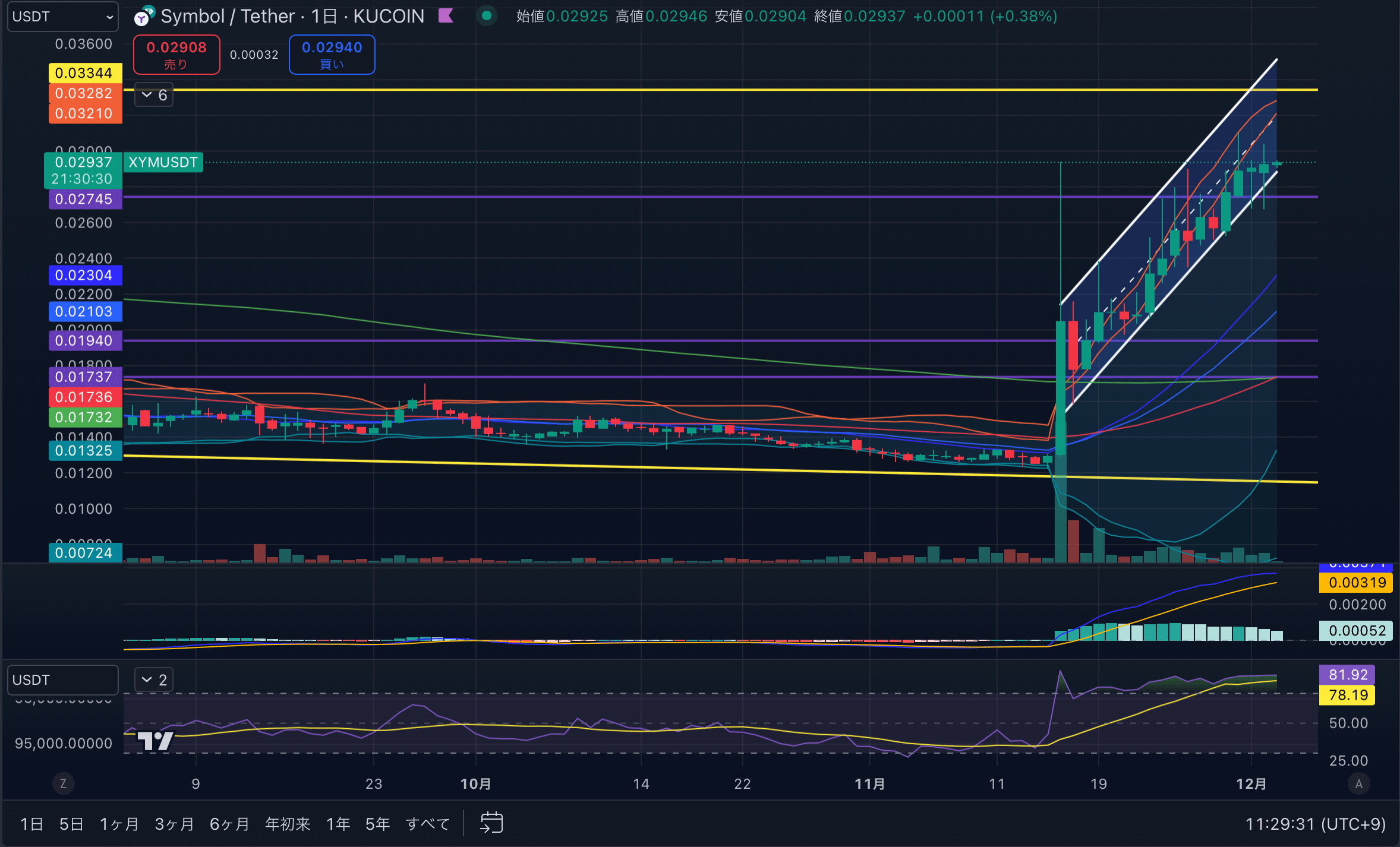Click the Symbol coin logo icon
The height and width of the screenshot is (847, 1400).
143,17
